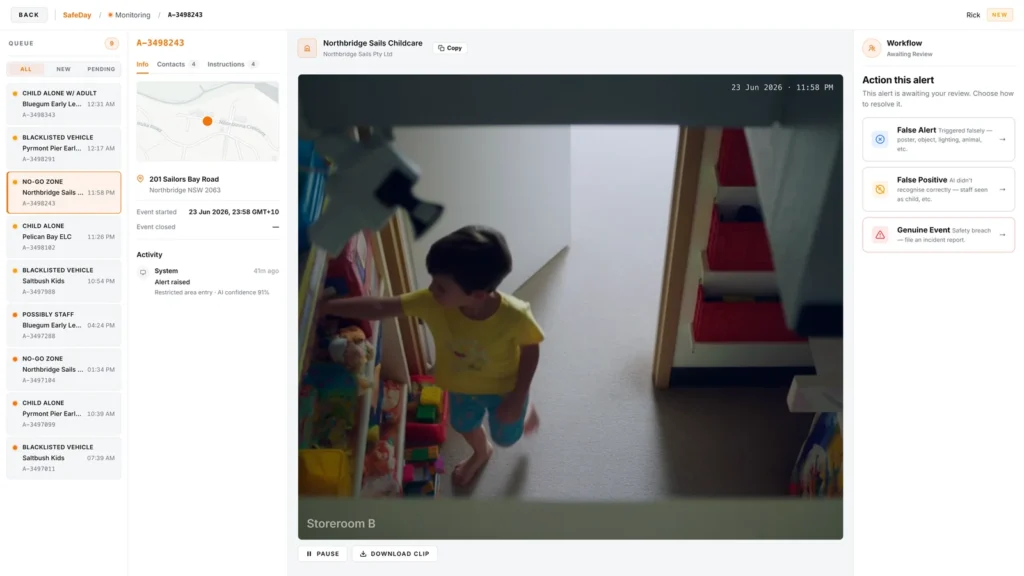Click the childcare centre building icon
Viewport: 1024px width, 576px height.
tap(307, 48)
